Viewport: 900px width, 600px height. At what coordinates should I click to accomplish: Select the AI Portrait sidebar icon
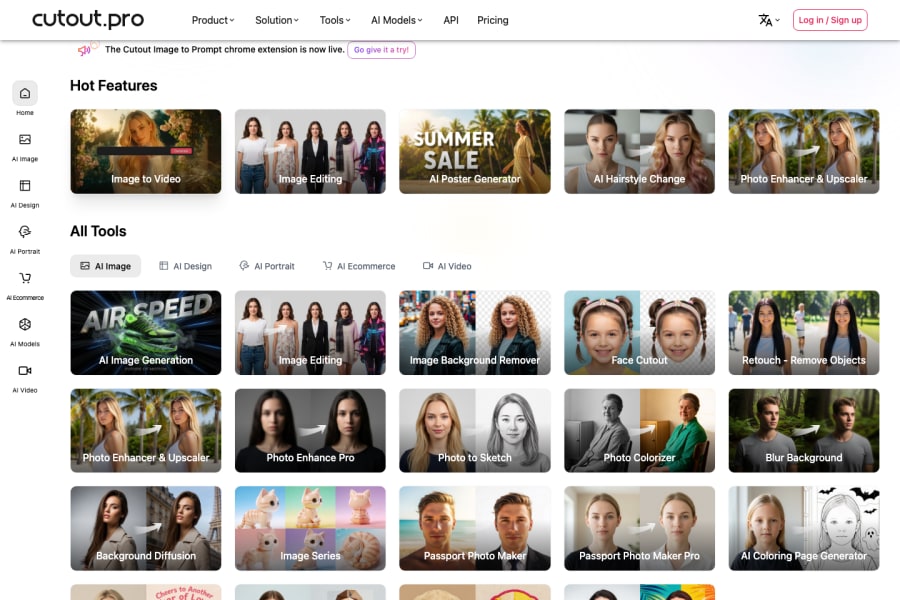24,233
